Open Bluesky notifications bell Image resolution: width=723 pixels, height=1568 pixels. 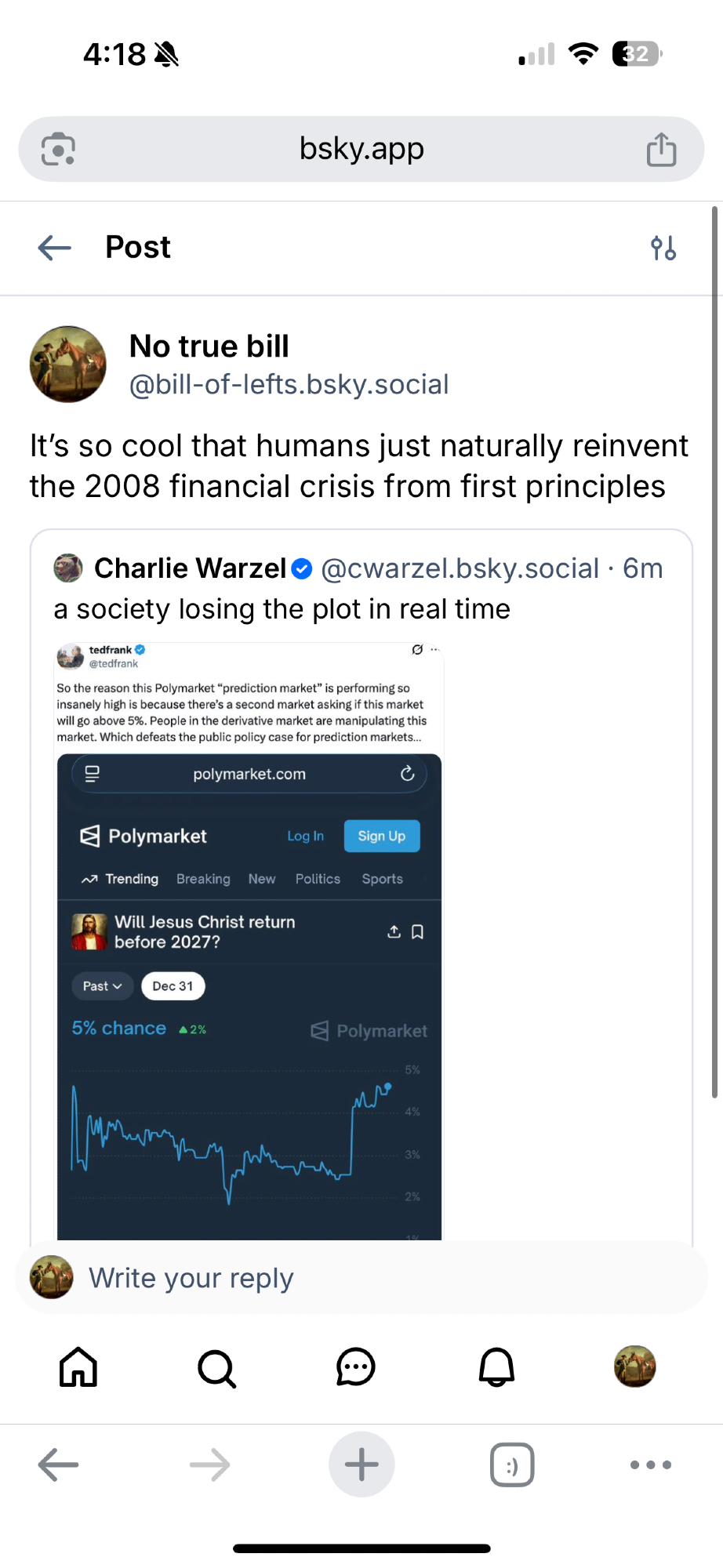tap(496, 1367)
